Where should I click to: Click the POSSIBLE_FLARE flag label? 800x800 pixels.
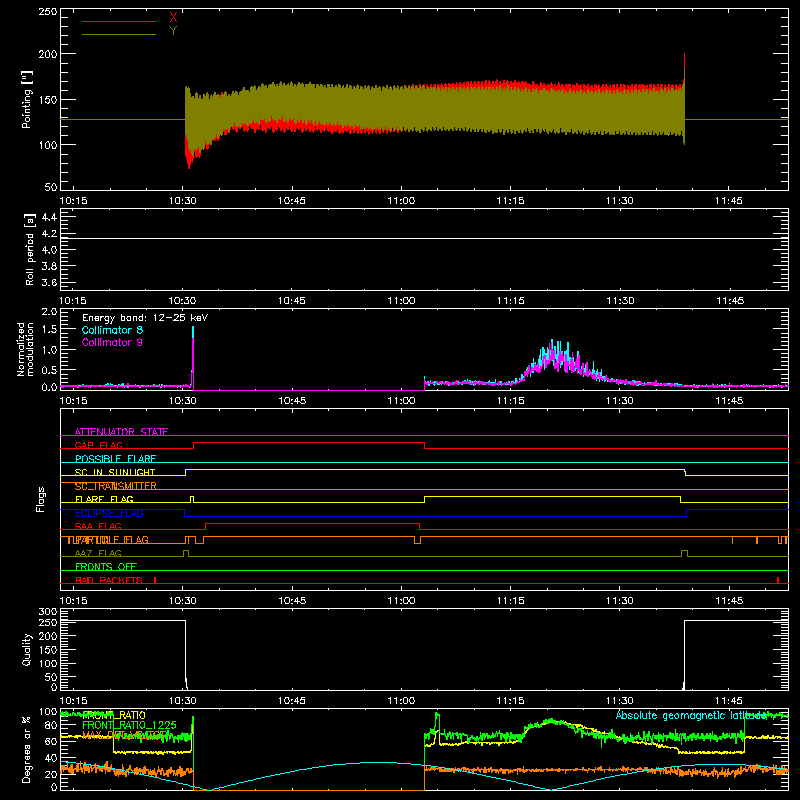coord(115,459)
